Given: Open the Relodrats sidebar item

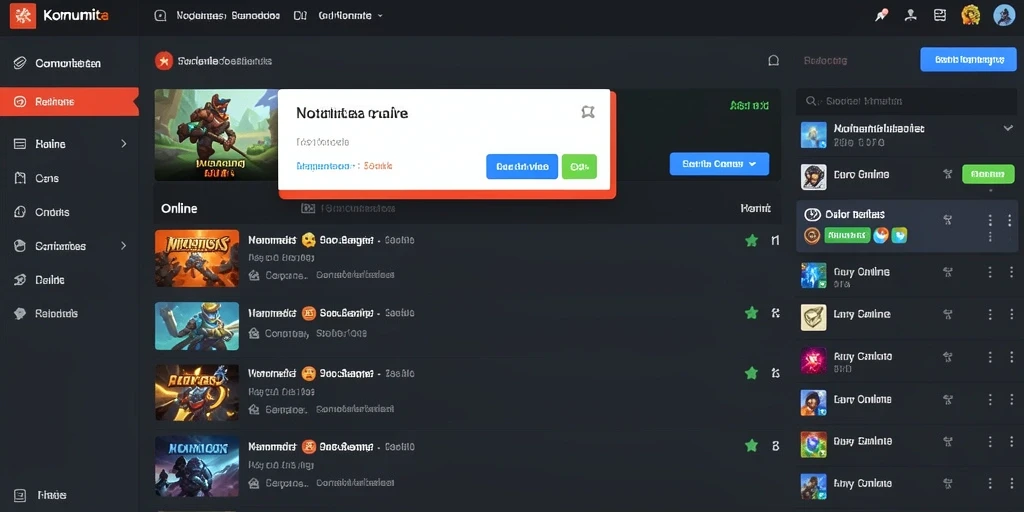Looking at the screenshot, I should click(x=69, y=313).
